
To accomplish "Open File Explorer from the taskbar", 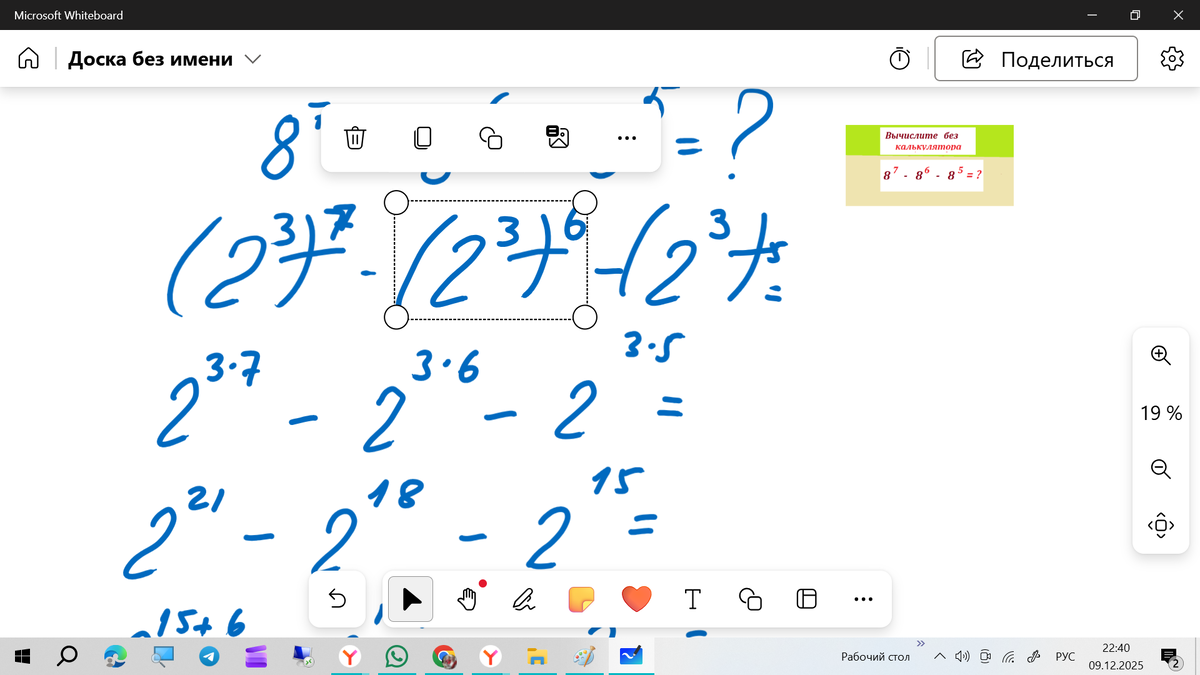I will tap(537, 657).
